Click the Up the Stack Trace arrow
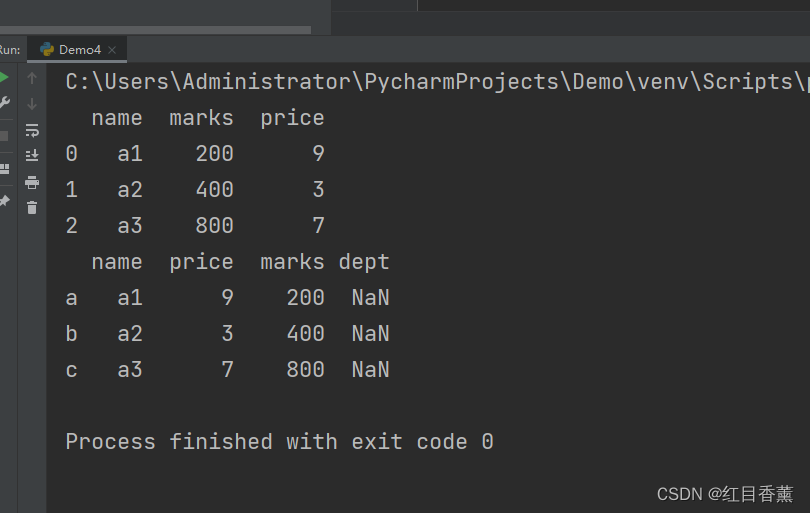This screenshot has height=513, width=810. pyautogui.click(x=32, y=78)
